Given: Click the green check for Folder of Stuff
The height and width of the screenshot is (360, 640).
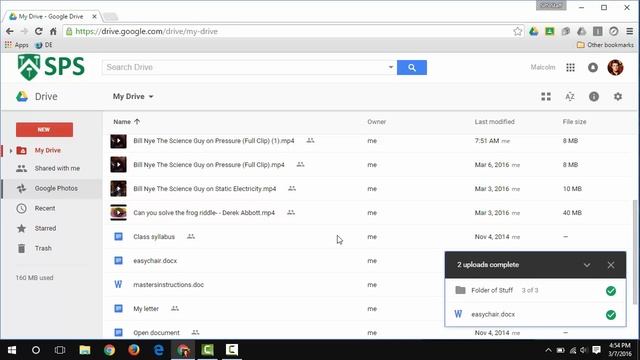Looking at the screenshot, I should 611,291.
